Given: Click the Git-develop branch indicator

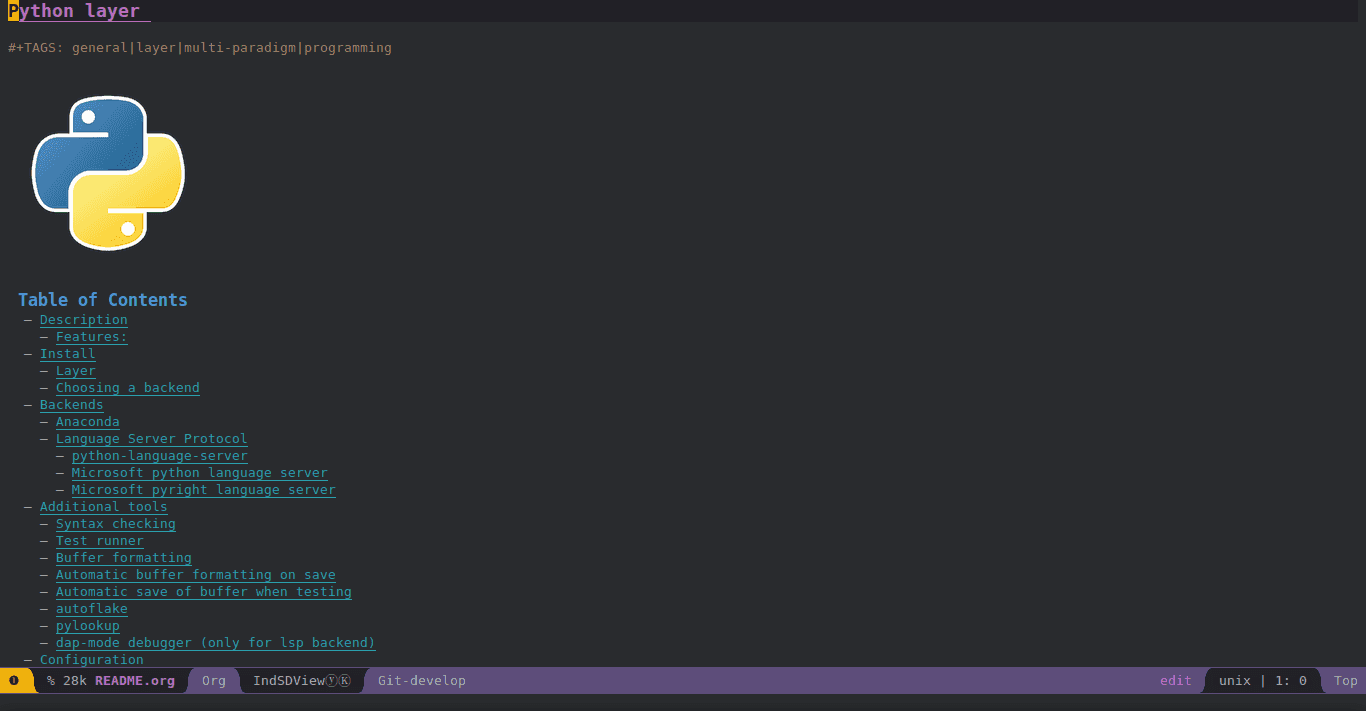Looking at the screenshot, I should coord(422,681).
